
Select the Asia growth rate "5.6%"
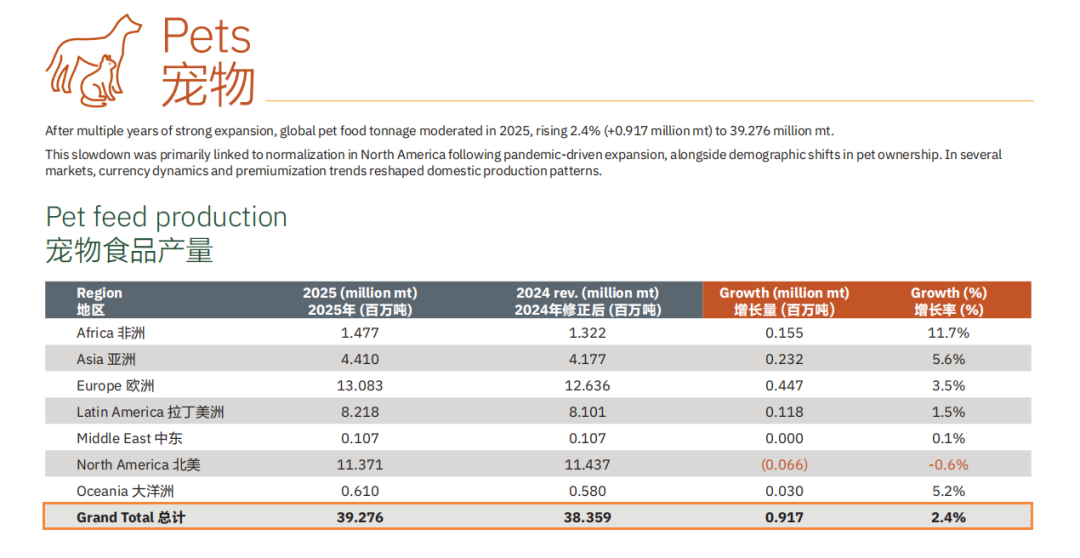(948, 359)
